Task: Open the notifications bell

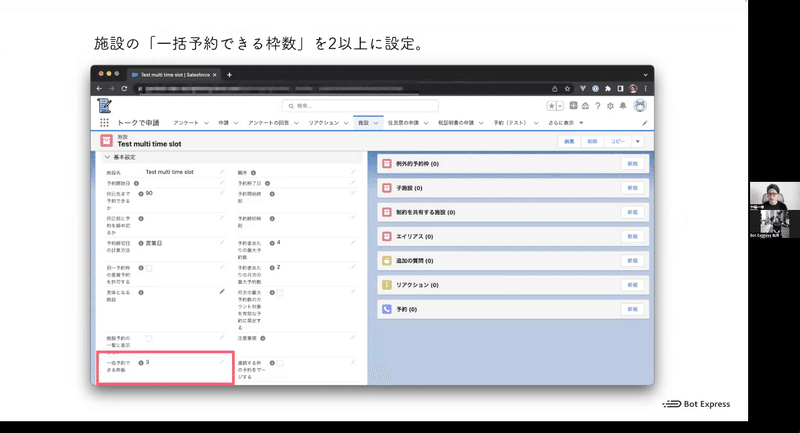Action: tap(623, 106)
